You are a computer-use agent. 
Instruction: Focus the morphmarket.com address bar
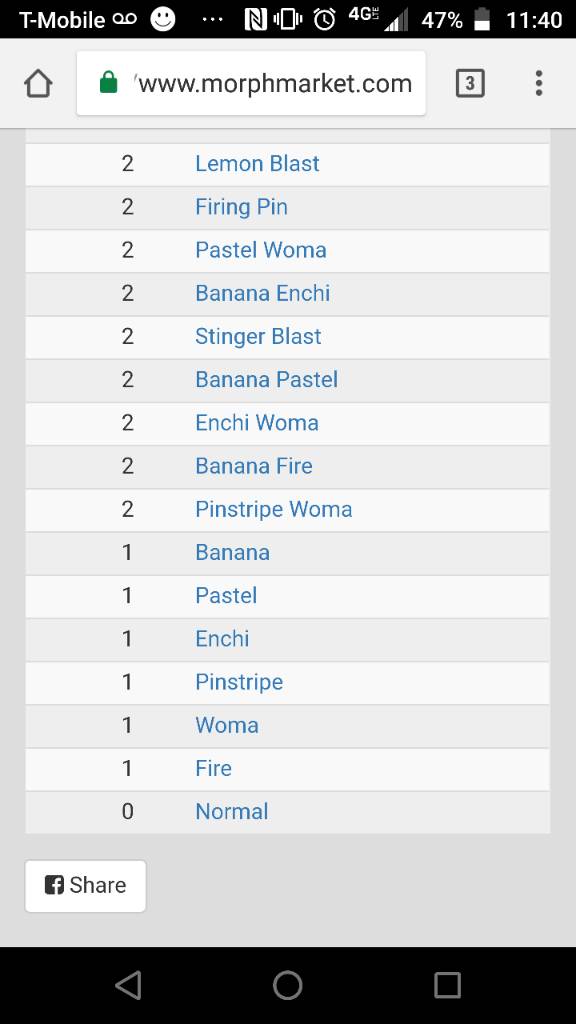coord(251,84)
